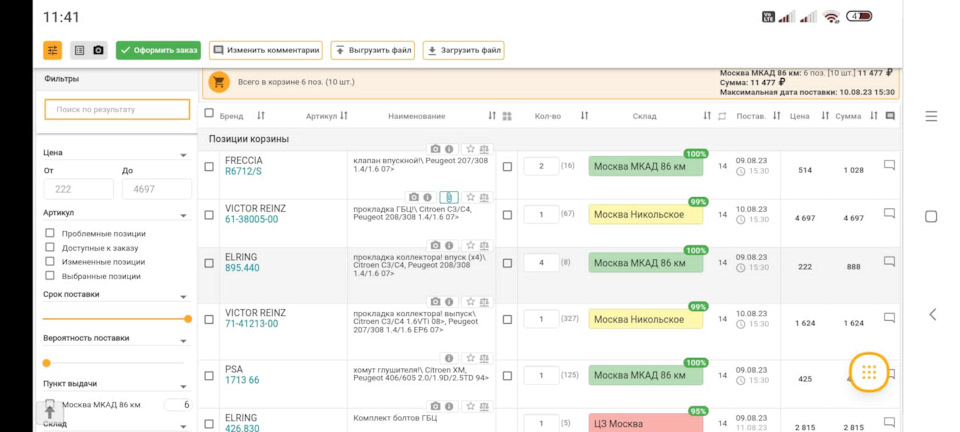Click quantity field for FRECCIA row
The width and height of the screenshot is (960, 432).
(541, 166)
